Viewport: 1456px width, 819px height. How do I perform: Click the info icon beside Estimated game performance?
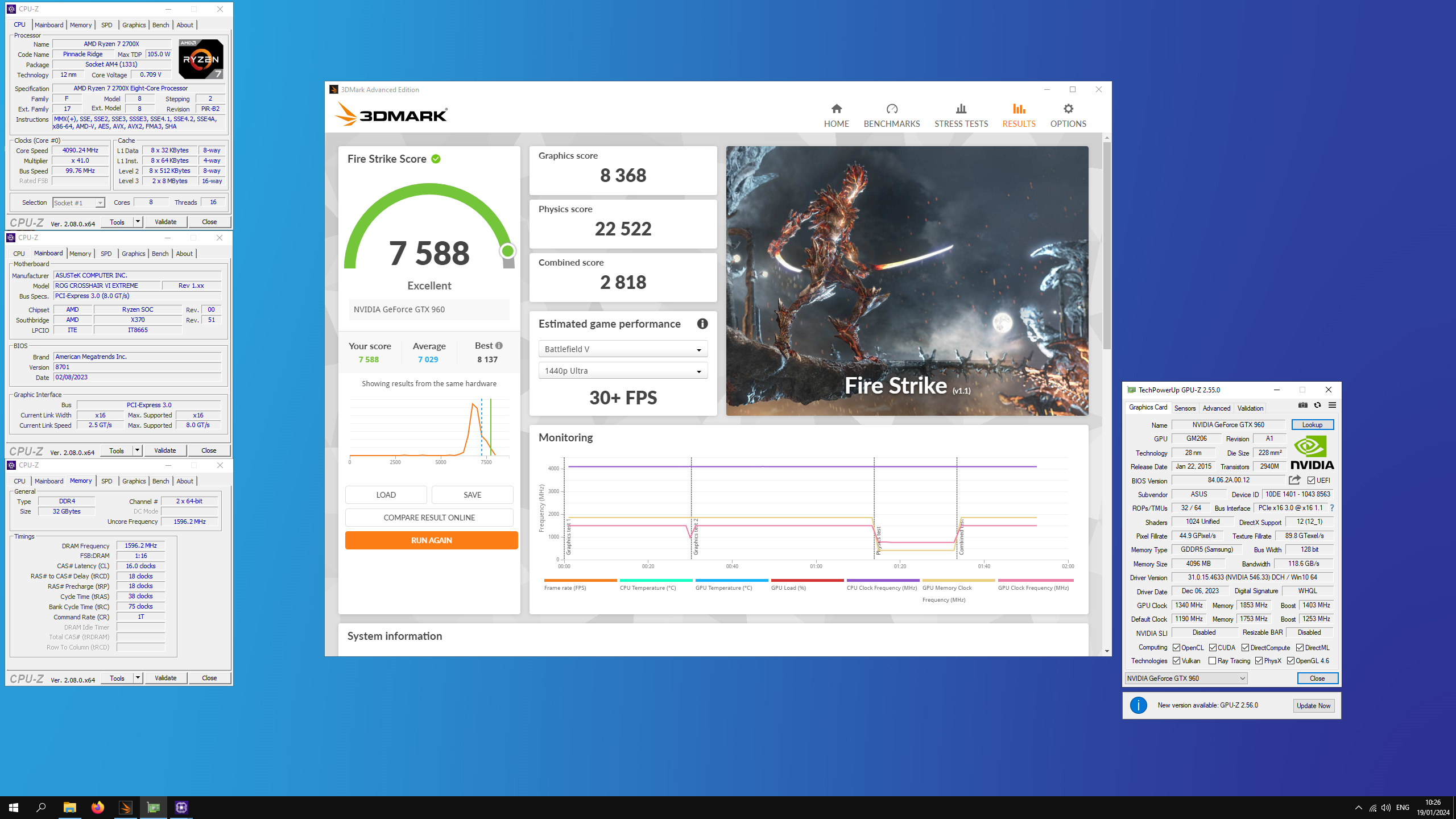(x=702, y=324)
